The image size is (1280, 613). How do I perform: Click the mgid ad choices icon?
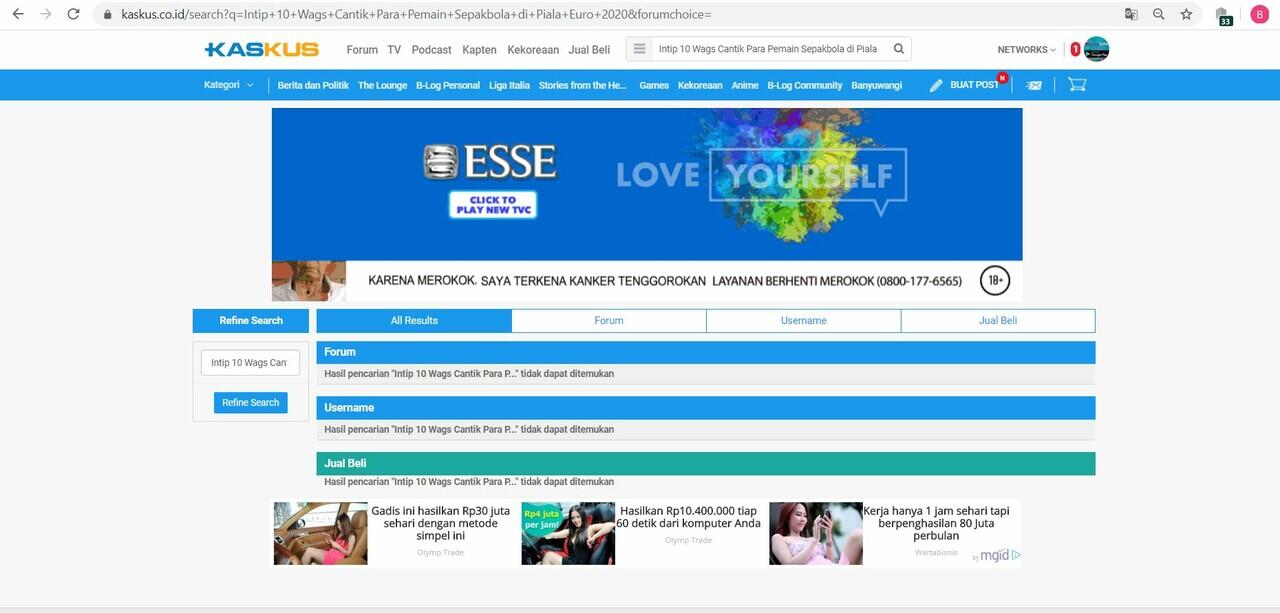pos(1016,555)
